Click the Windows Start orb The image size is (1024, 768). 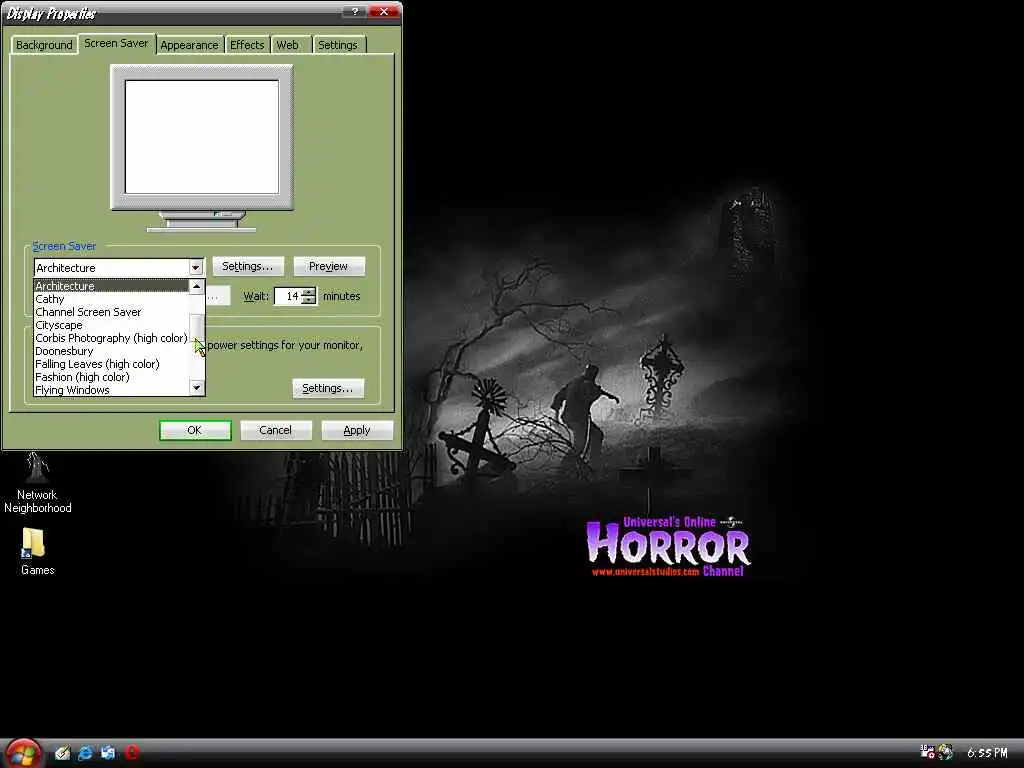[24, 753]
